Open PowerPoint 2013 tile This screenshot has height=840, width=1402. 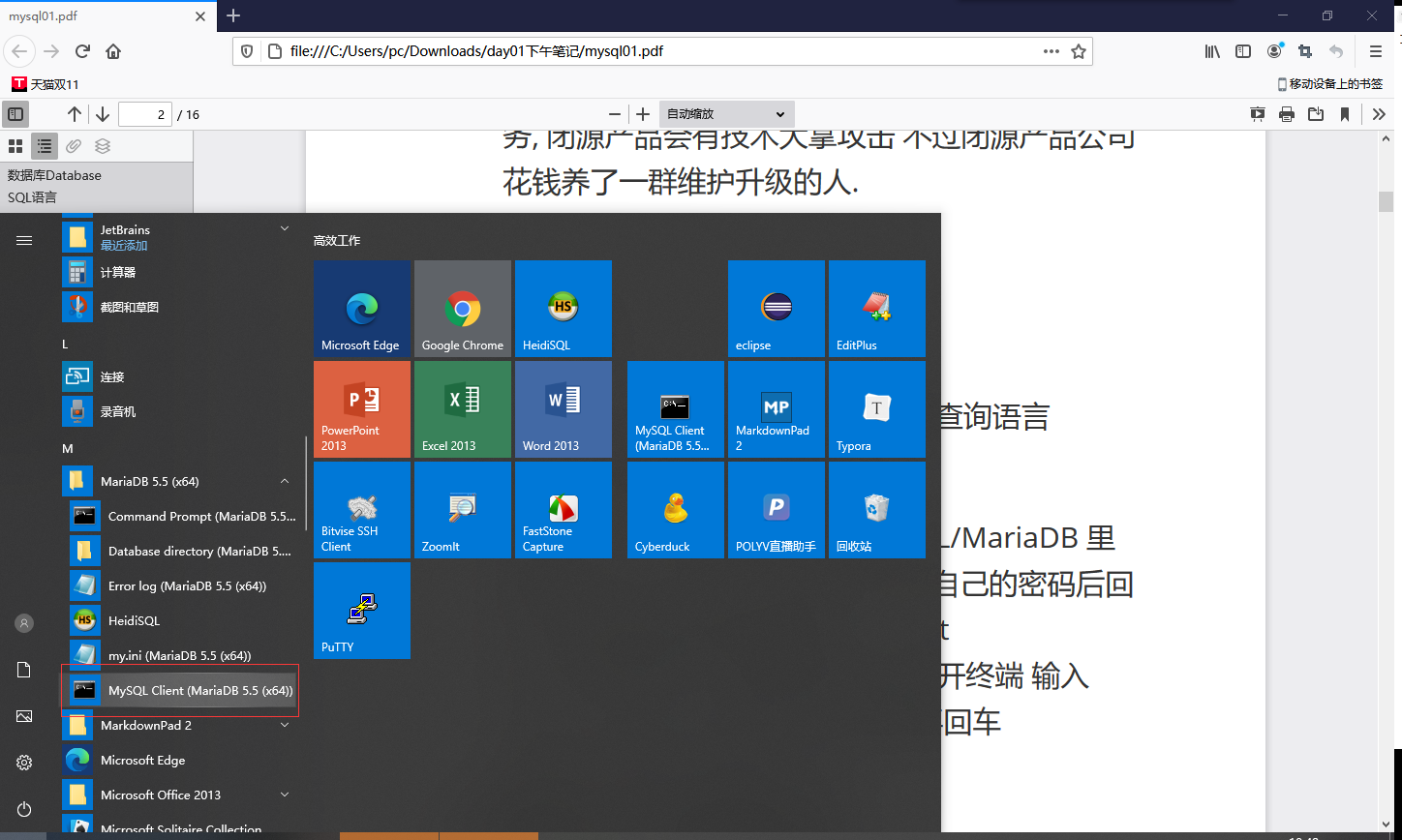point(362,409)
